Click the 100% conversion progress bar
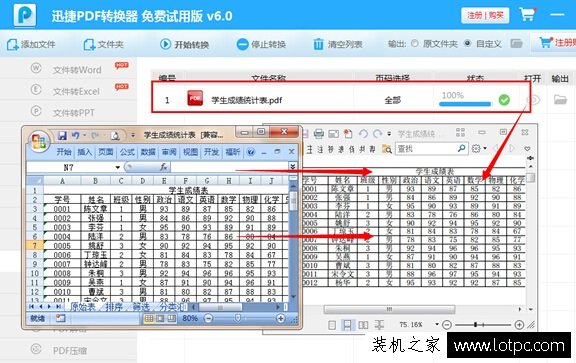576x363 pixels. [x=465, y=104]
